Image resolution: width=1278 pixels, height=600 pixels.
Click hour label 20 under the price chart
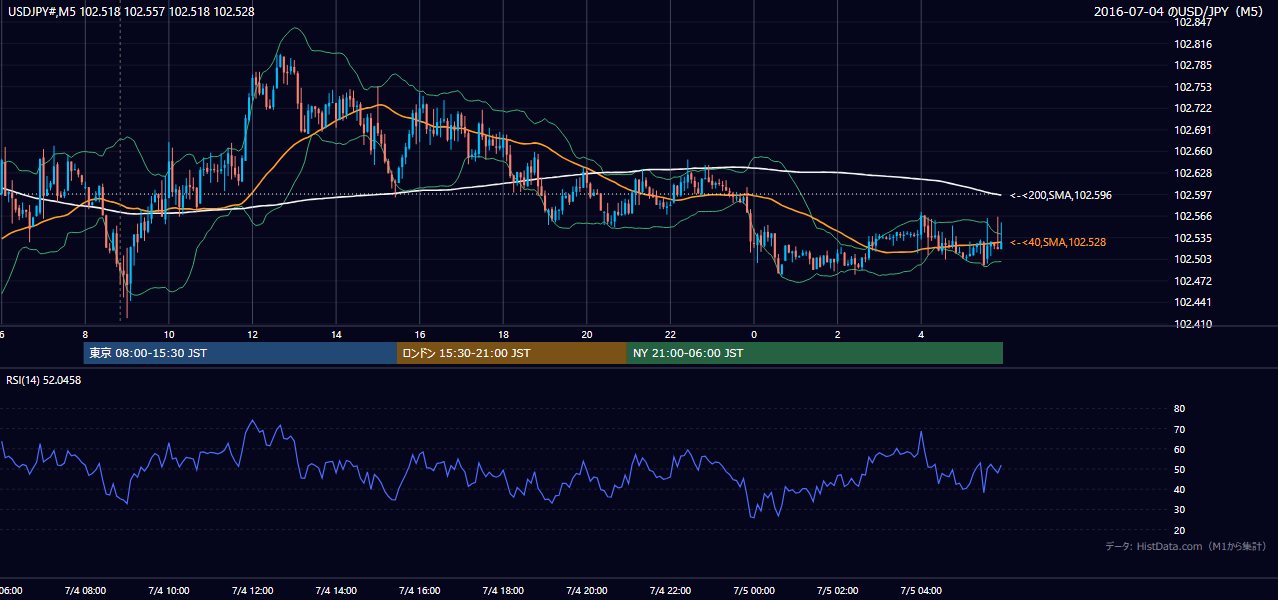[587, 334]
